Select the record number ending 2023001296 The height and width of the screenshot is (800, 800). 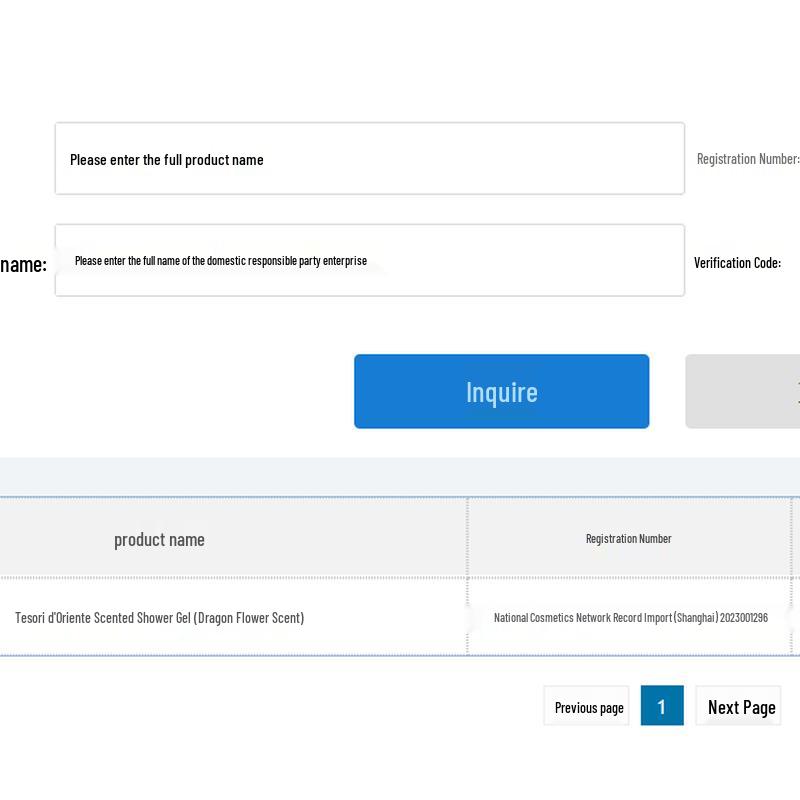pos(630,618)
